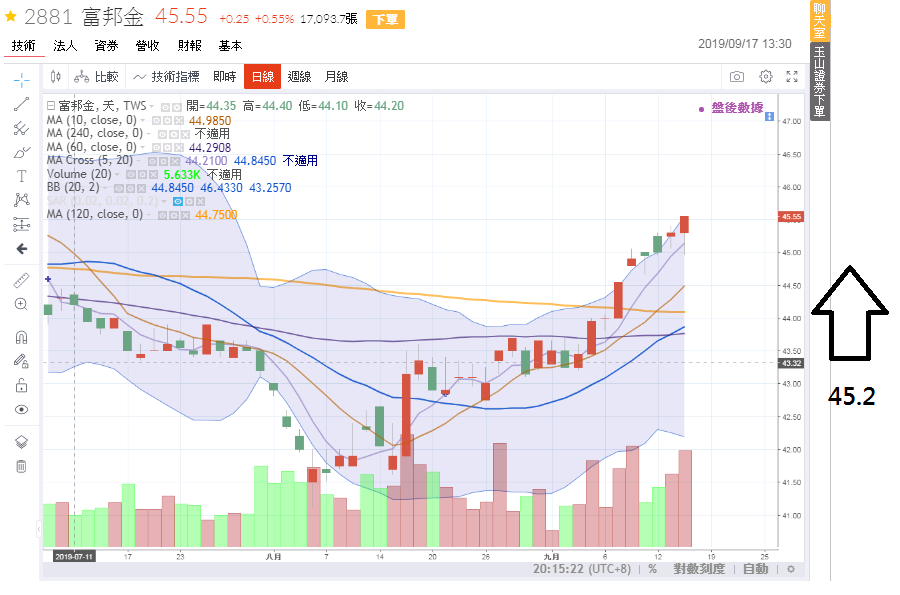Screen dimensions: 900x595
Task: Open the 資券 tab
Action: pos(106,45)
